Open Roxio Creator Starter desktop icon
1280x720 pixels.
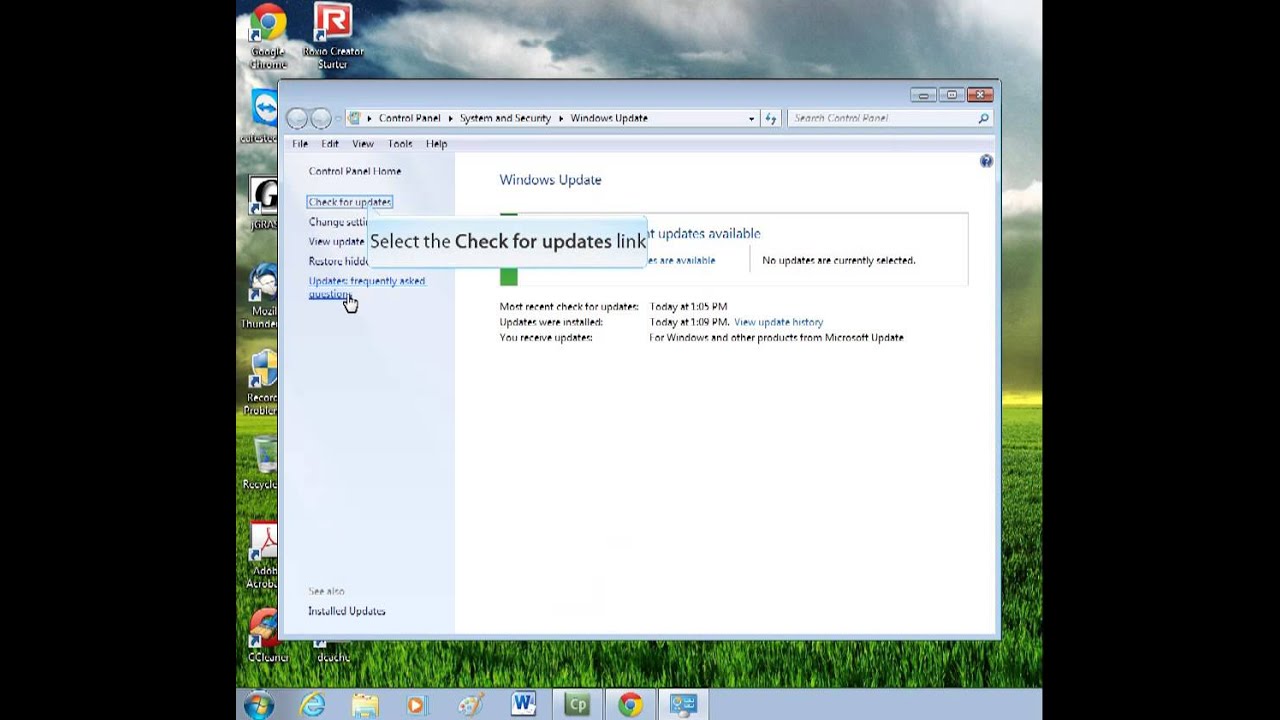pyautogui.click(x=333, y=36)
